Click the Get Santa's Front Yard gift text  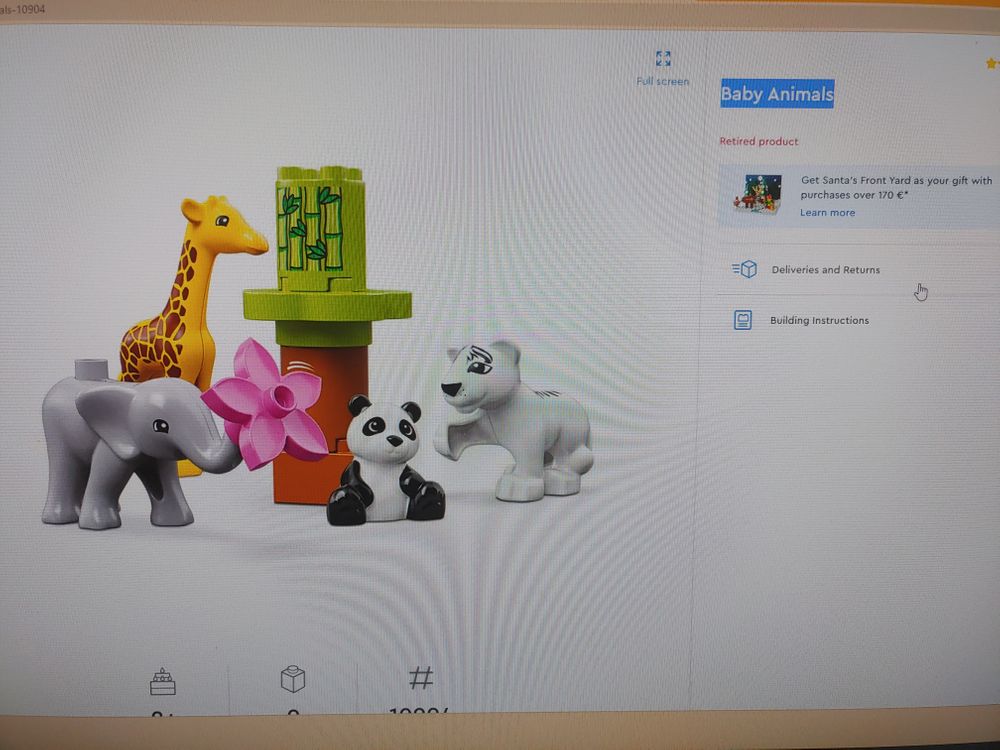click(896, 188)
